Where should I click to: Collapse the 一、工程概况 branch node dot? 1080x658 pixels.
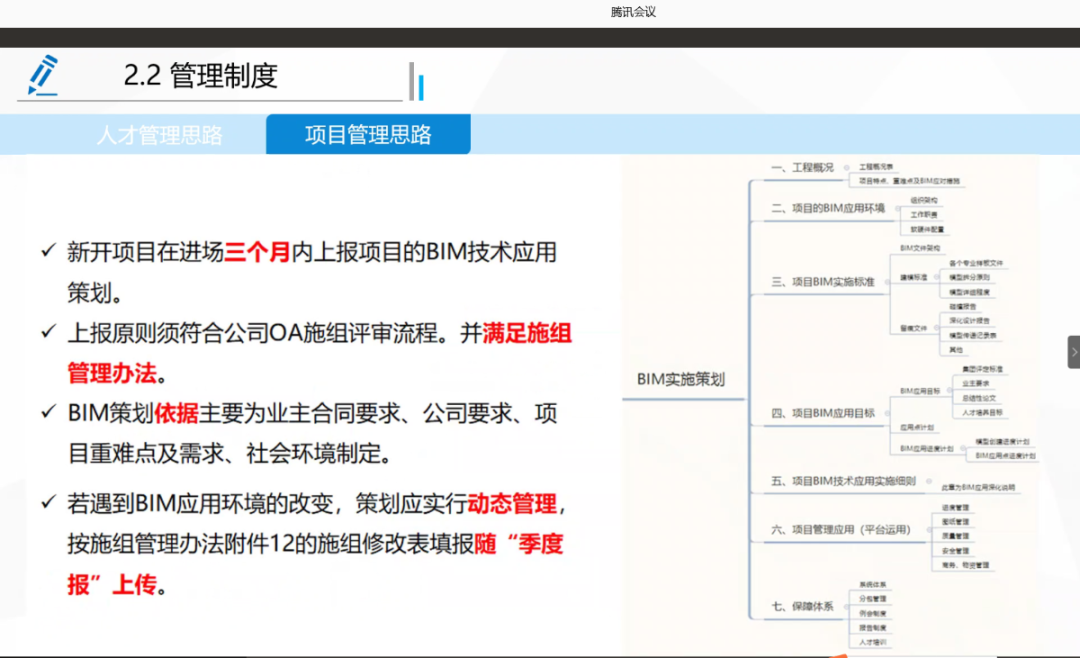[x=846, y=168]
